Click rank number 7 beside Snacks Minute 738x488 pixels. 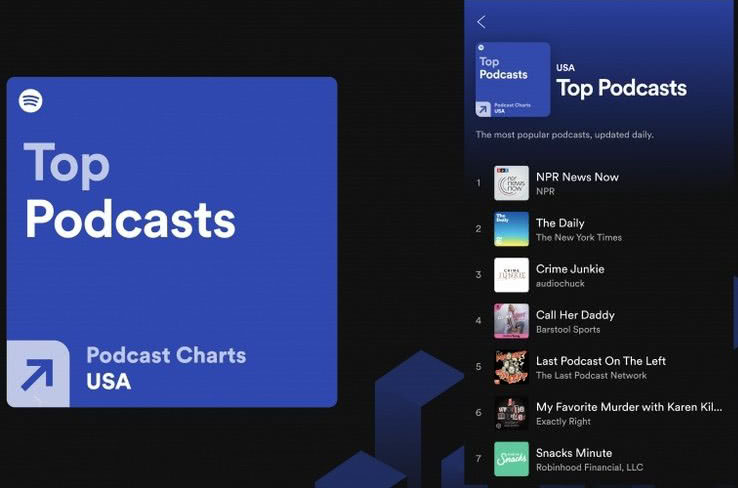(479, 459)
